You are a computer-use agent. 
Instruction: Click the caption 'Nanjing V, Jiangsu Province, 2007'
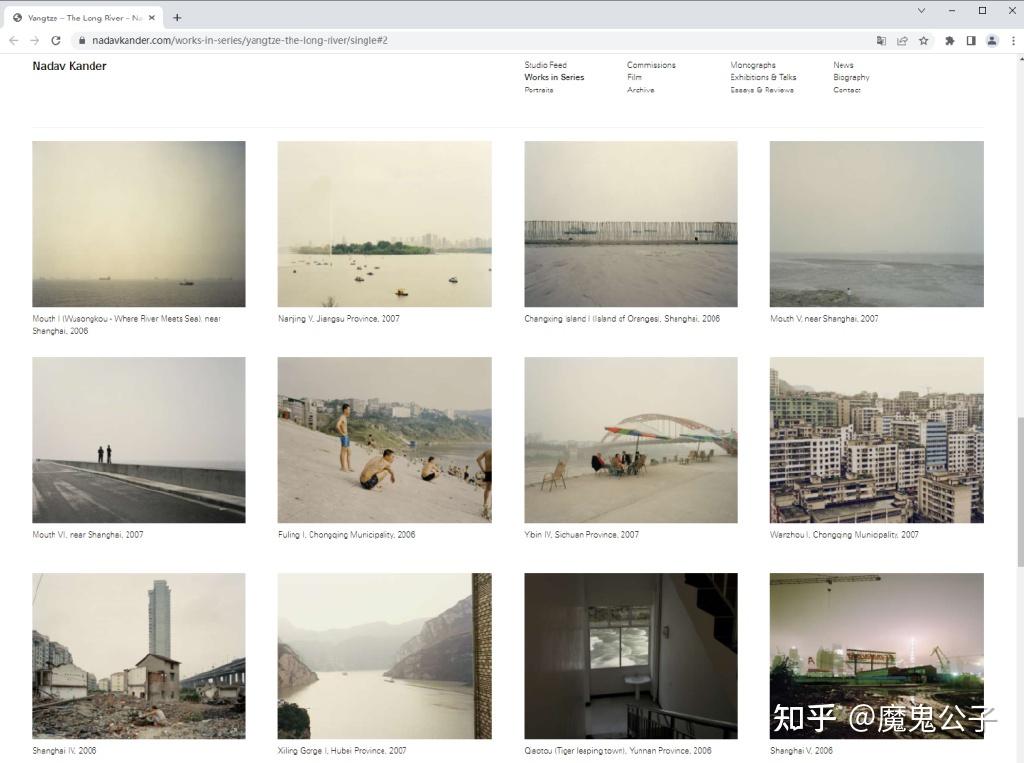click(x=338, y=319)
